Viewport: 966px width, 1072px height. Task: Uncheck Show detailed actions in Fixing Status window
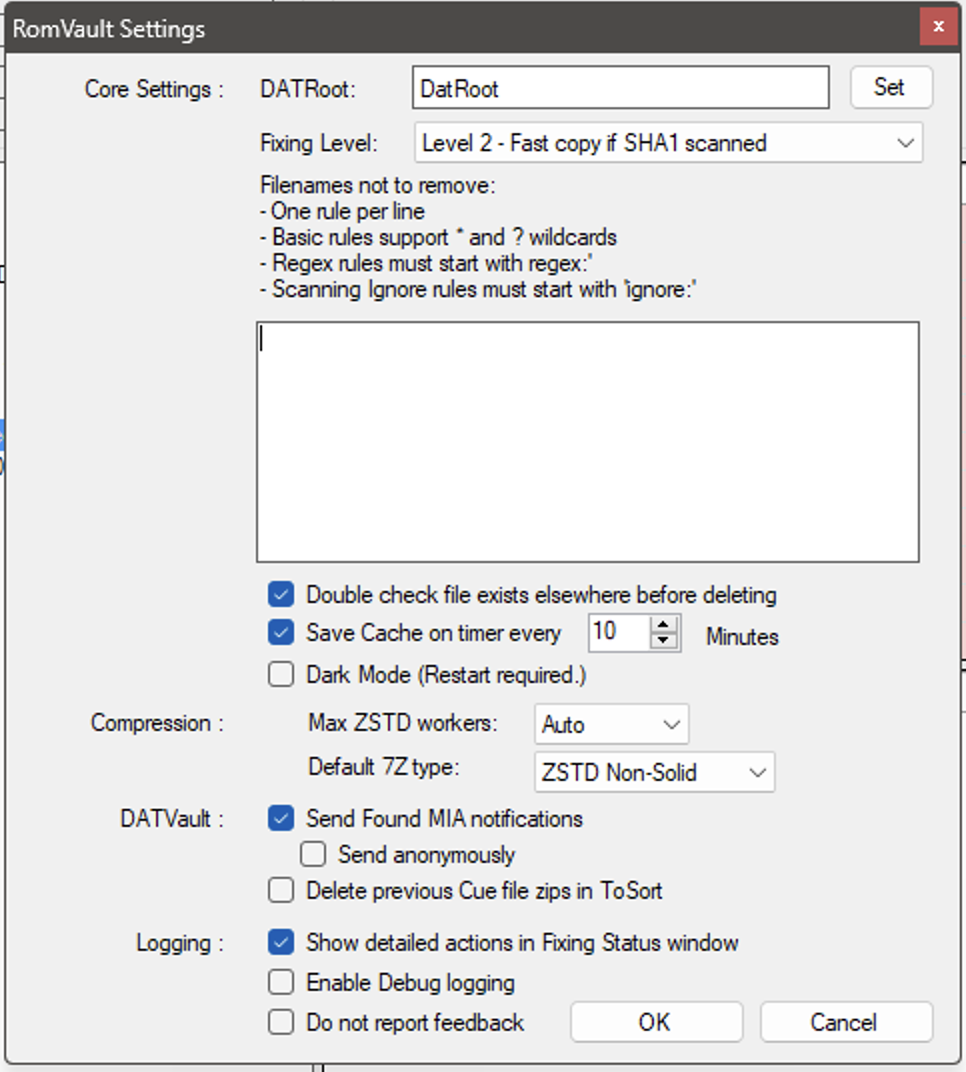tap(281, 943)
